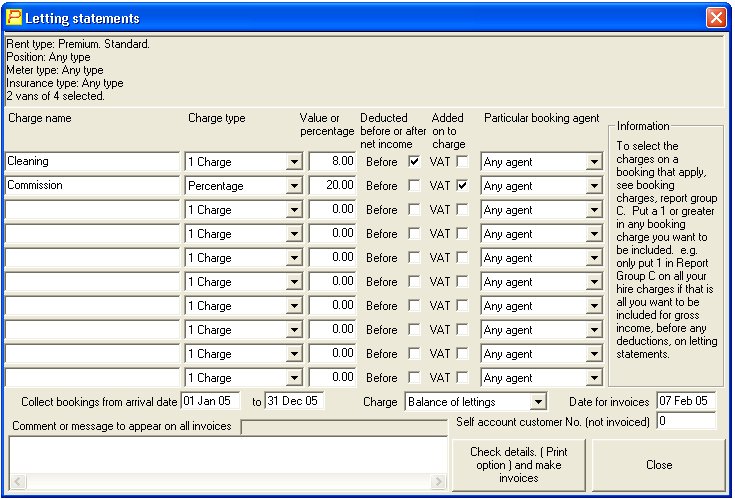Expand the Any agent dropdown for Cleaning
This screenshot has height=499, width=735.
594,162
